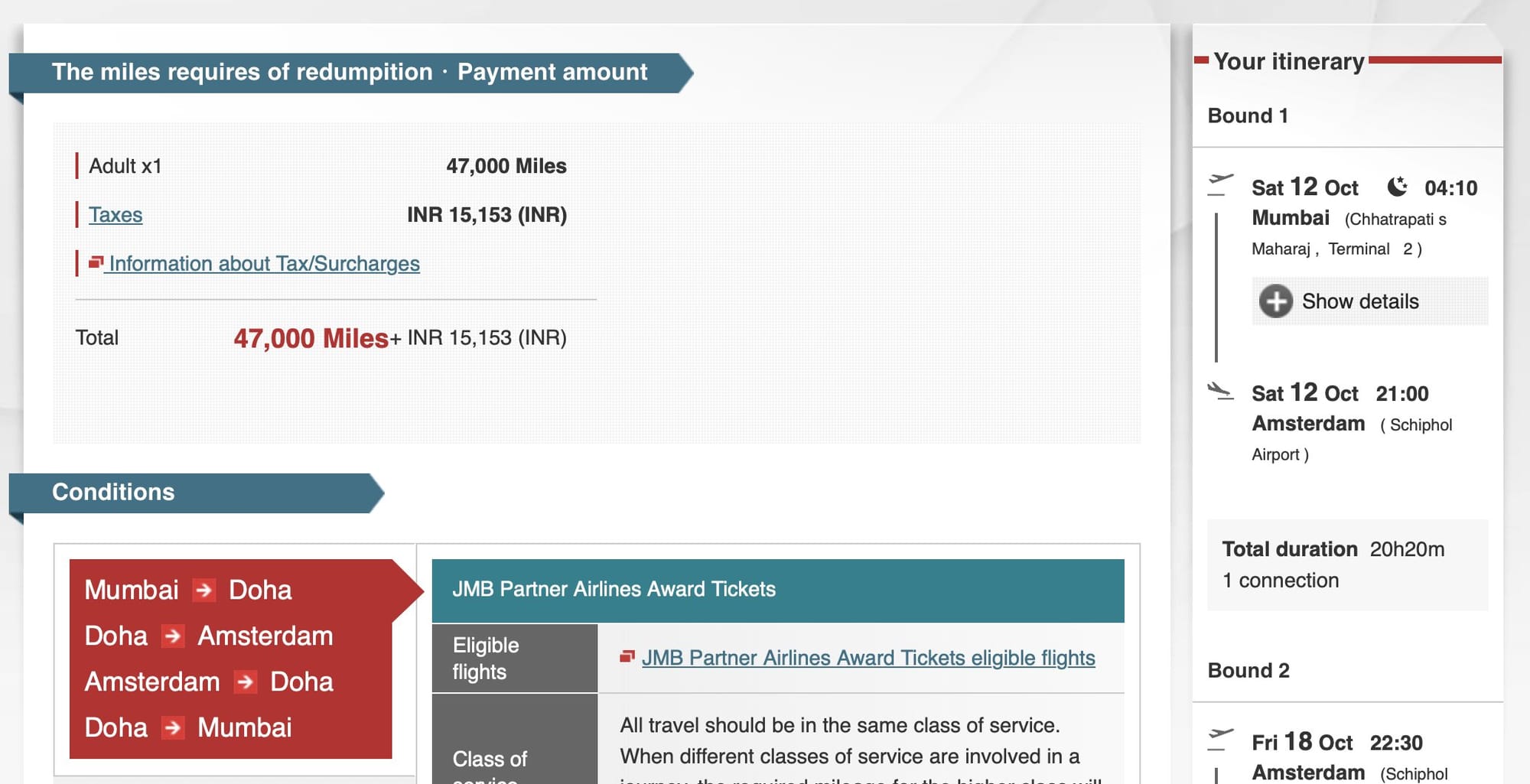Open Information about Tax/Surcharges link

264,264
